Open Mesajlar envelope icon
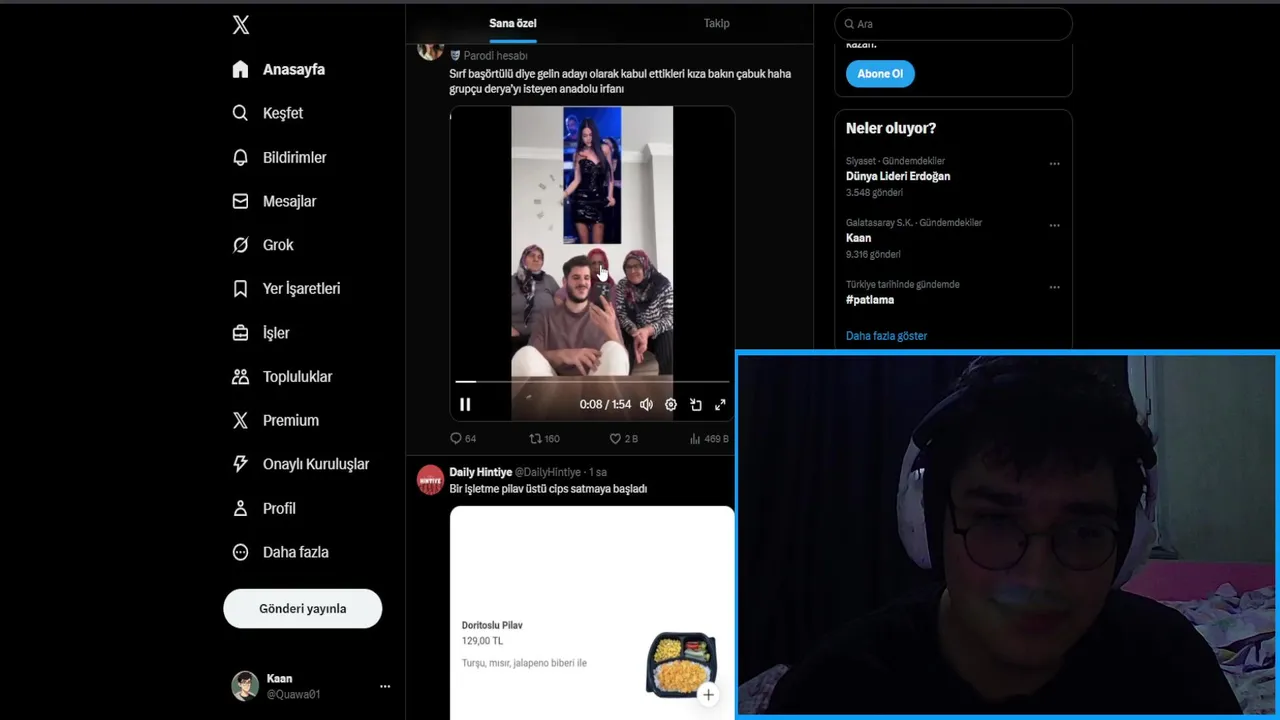Viewport: 1280px width, 720px height. tap(240, 201)
